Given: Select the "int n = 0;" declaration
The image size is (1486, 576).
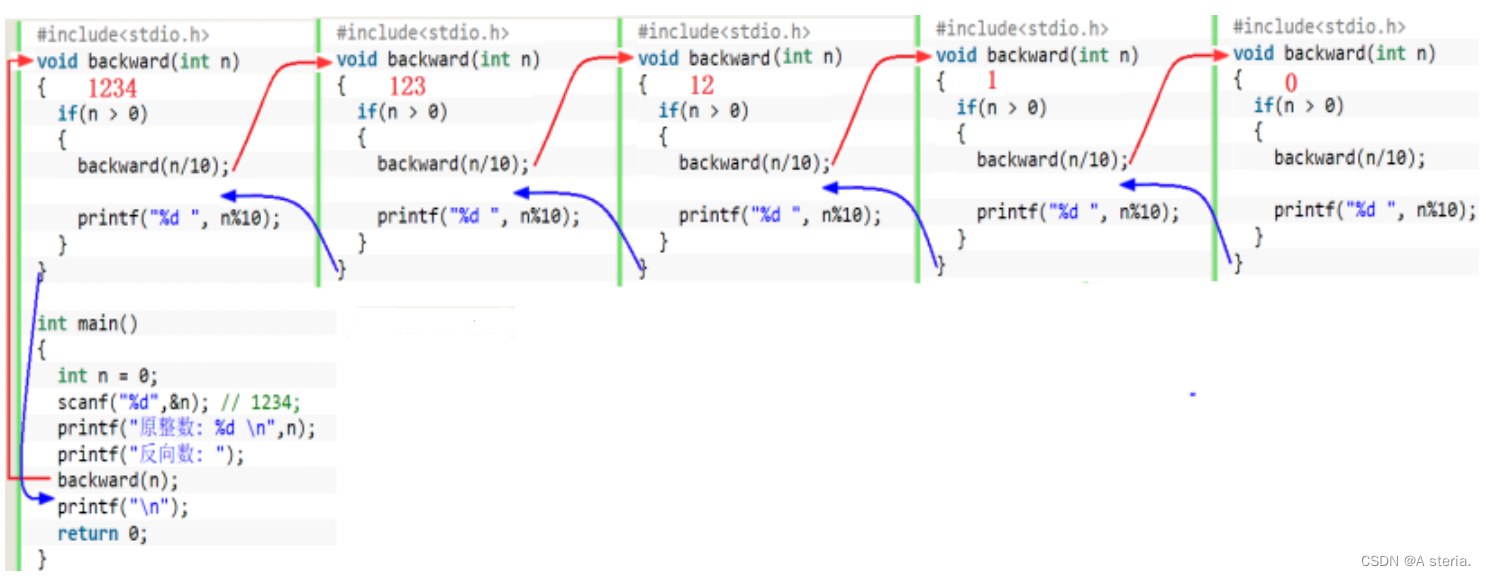Looking at the screenshot, I should [108, 376].
